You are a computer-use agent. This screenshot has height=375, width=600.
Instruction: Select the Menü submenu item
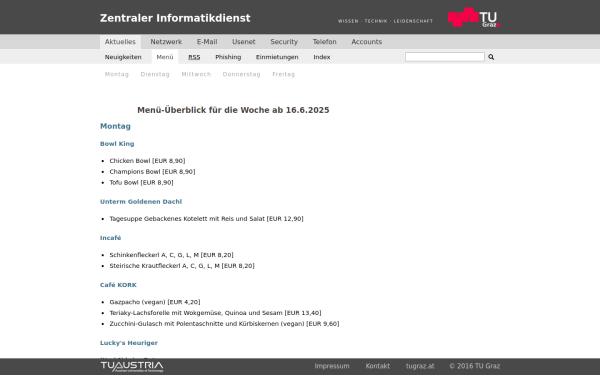click(x=165, y=57)
